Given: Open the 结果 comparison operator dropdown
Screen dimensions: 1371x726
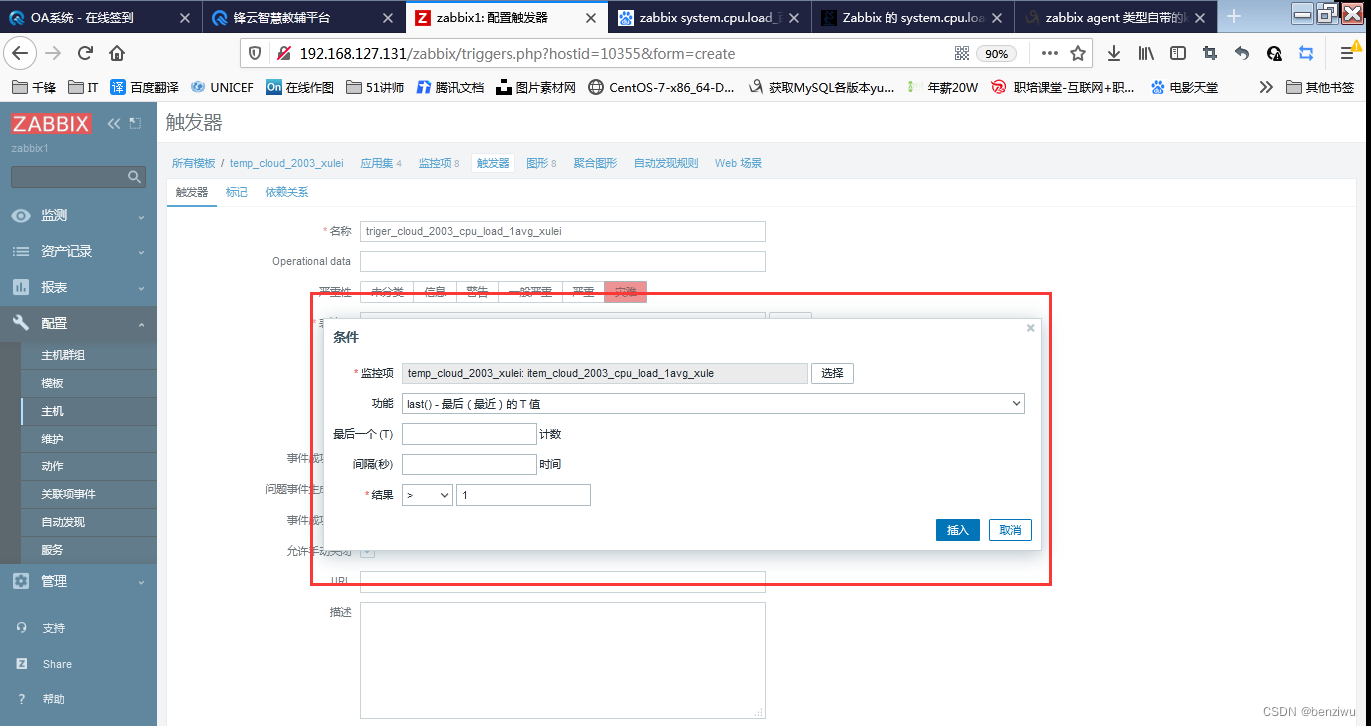Looking at the screenshot, I should [427, 495].
